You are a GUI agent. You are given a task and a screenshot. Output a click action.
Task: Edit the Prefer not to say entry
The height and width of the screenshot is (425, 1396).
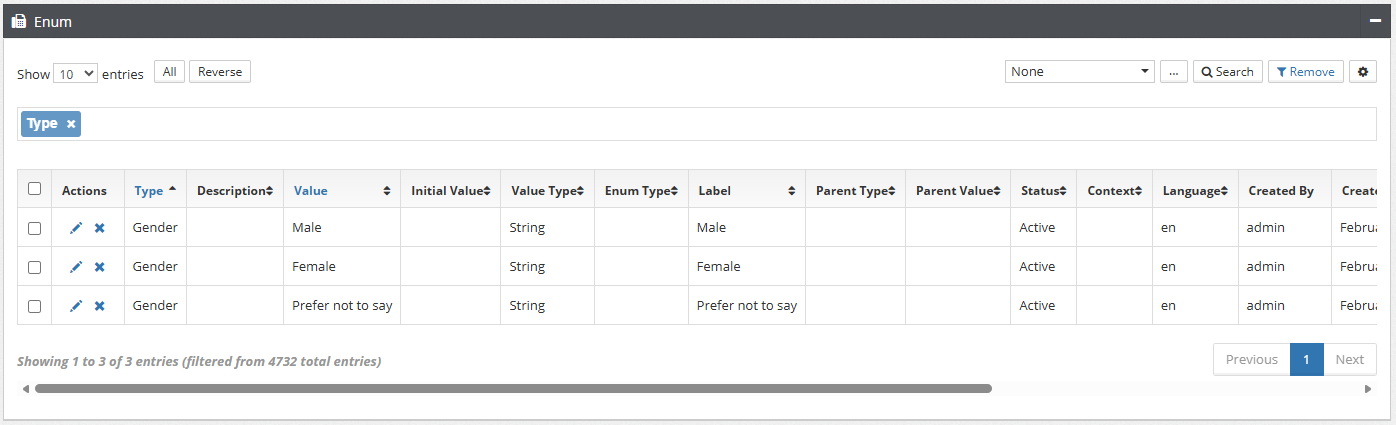click(x=76, y=306)
